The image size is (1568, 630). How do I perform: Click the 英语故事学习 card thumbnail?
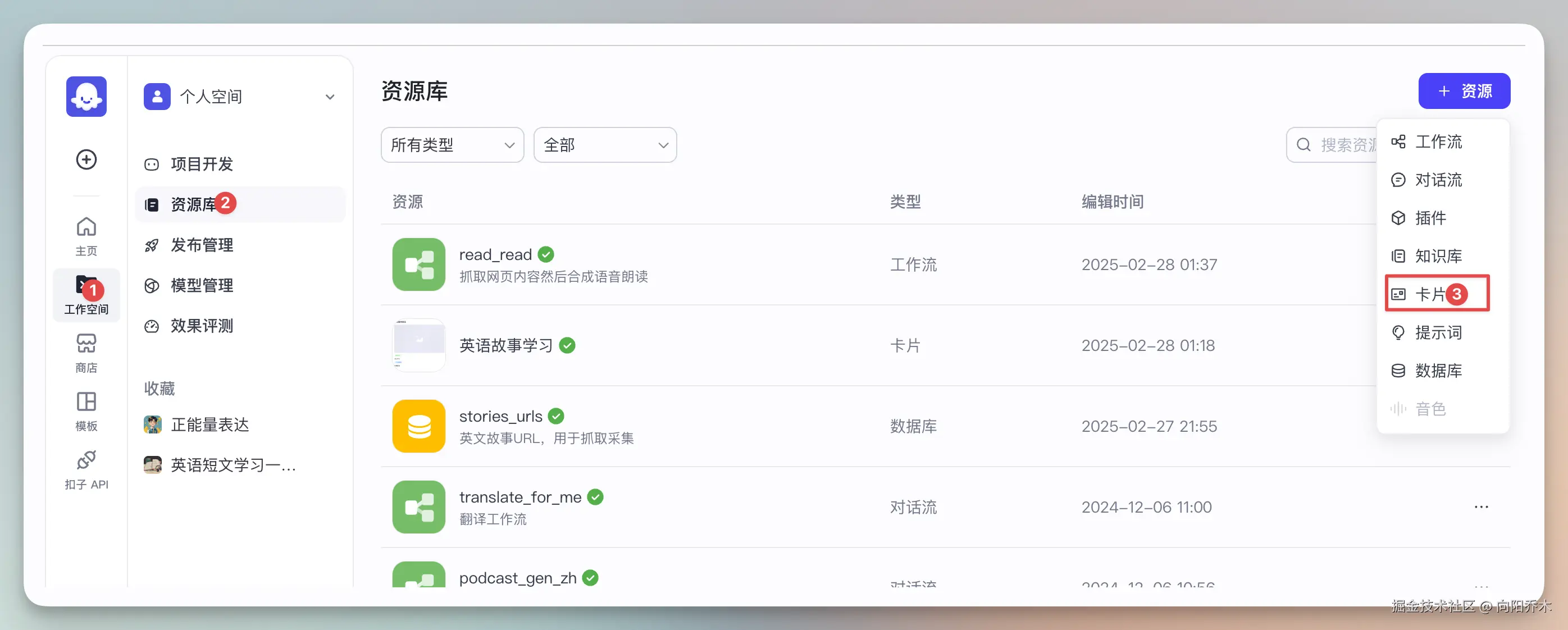coord(419,345)
